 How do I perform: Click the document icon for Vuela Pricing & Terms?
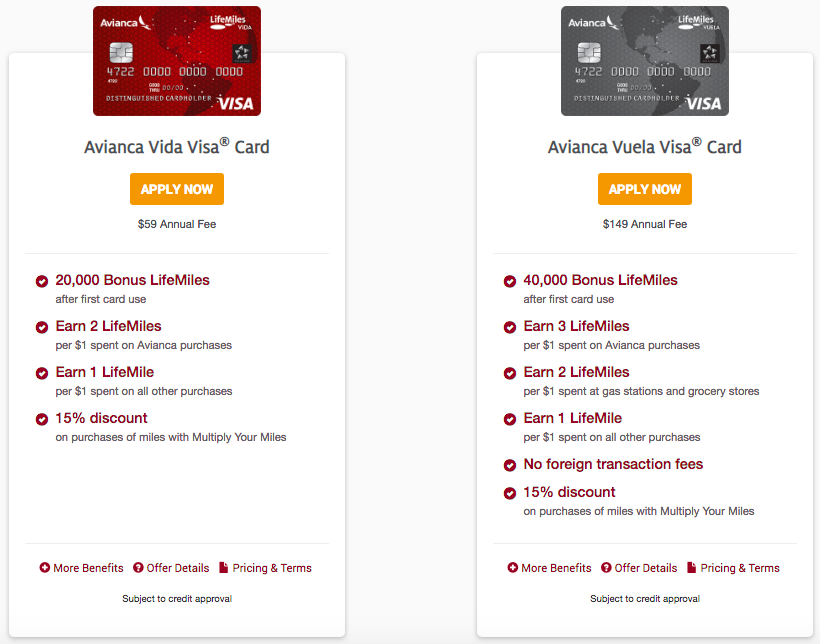[692, 568]
